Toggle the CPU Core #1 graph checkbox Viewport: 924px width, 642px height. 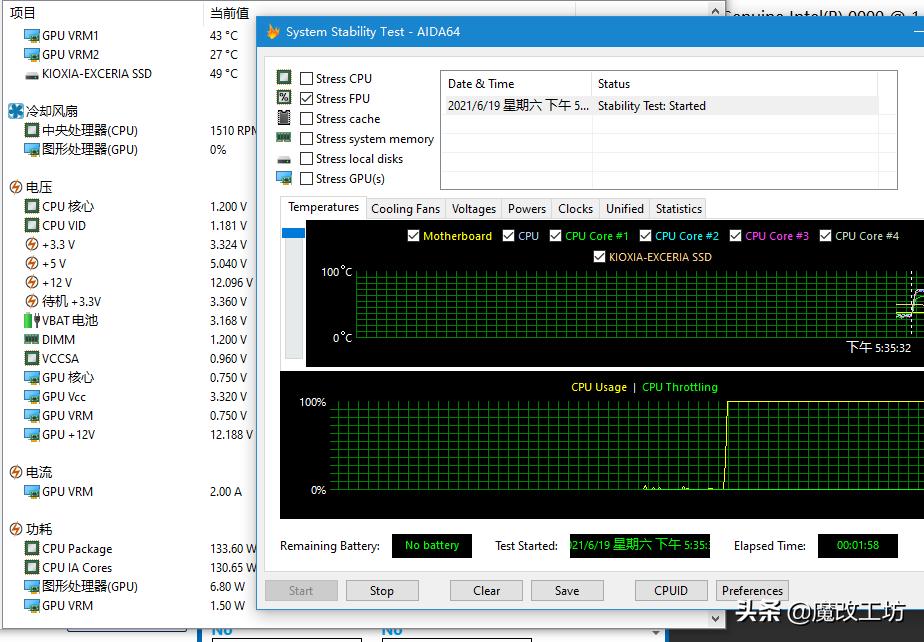tap(556, 236)
